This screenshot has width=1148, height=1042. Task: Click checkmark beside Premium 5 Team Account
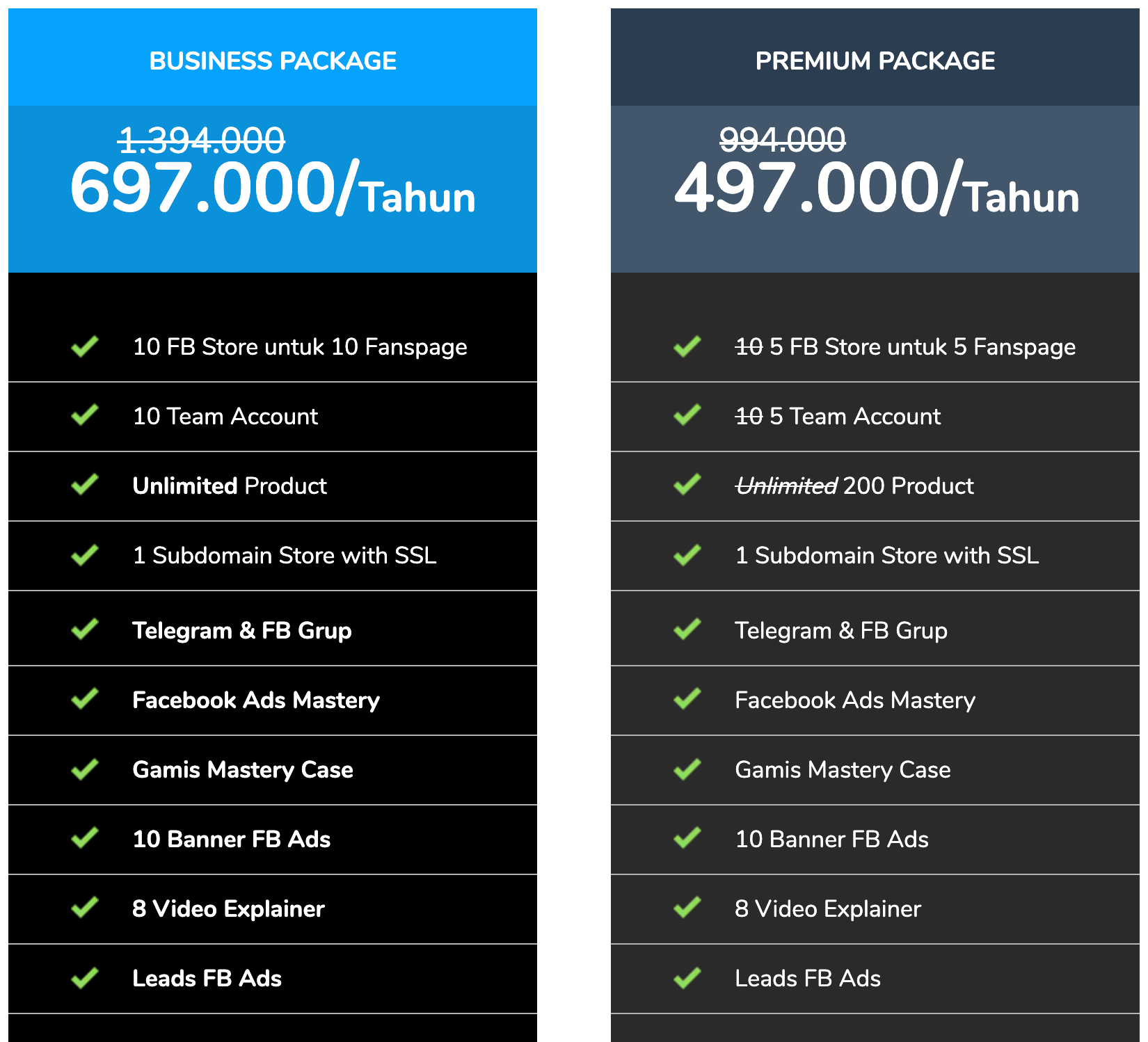(x=687, y=415)
